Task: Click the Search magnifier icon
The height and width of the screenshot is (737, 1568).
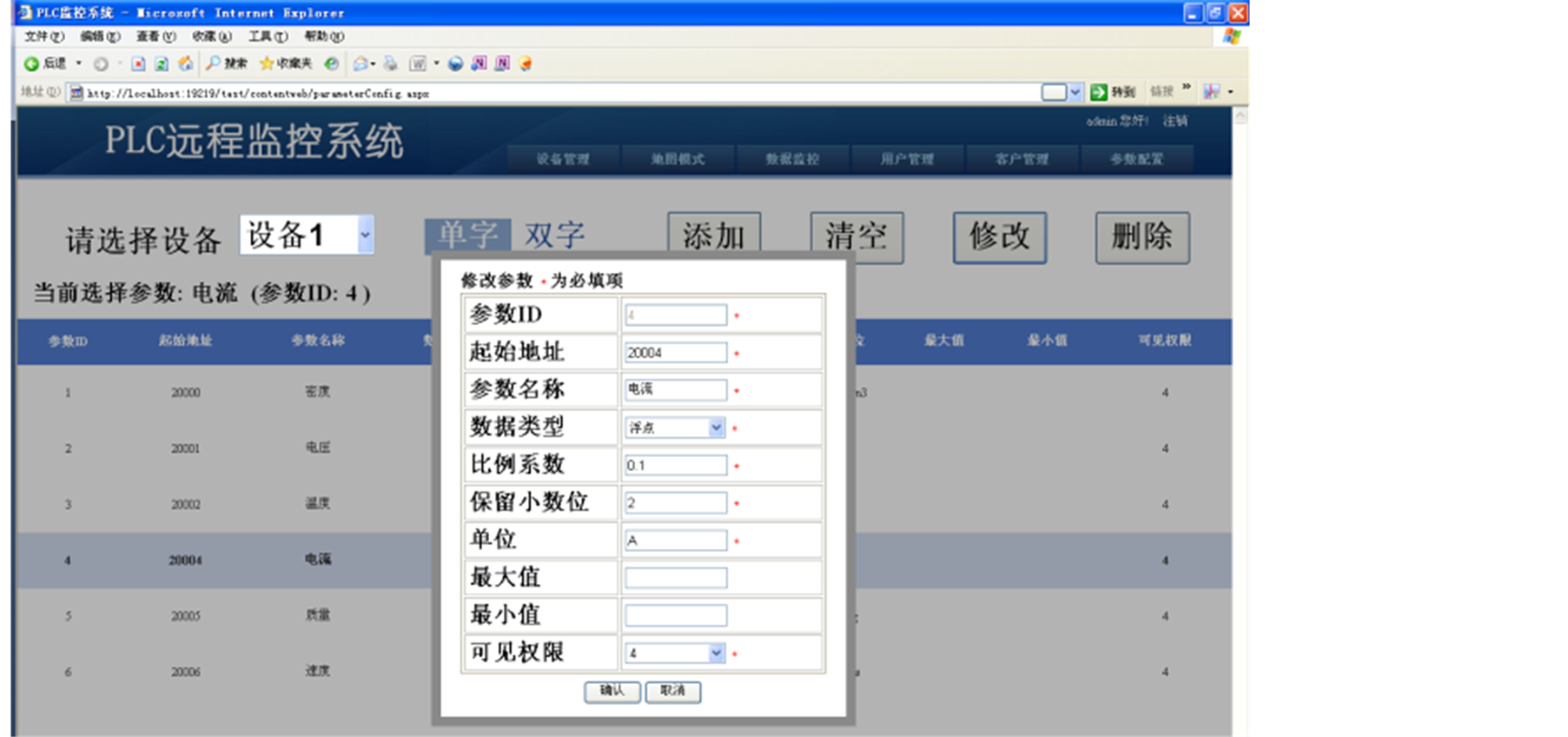Action: (x=214, y=63)
